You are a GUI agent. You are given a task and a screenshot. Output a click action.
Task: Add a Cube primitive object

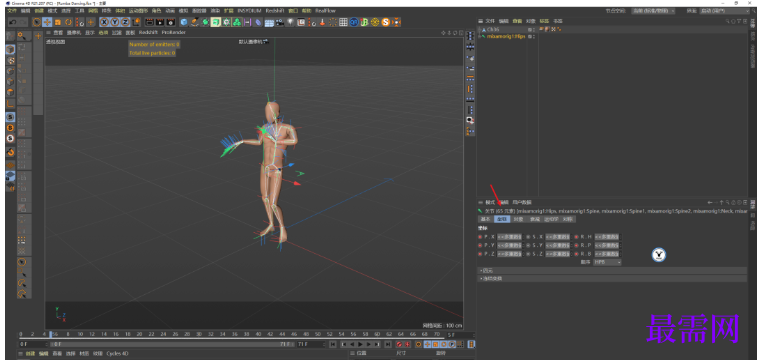tap(184, 22)
